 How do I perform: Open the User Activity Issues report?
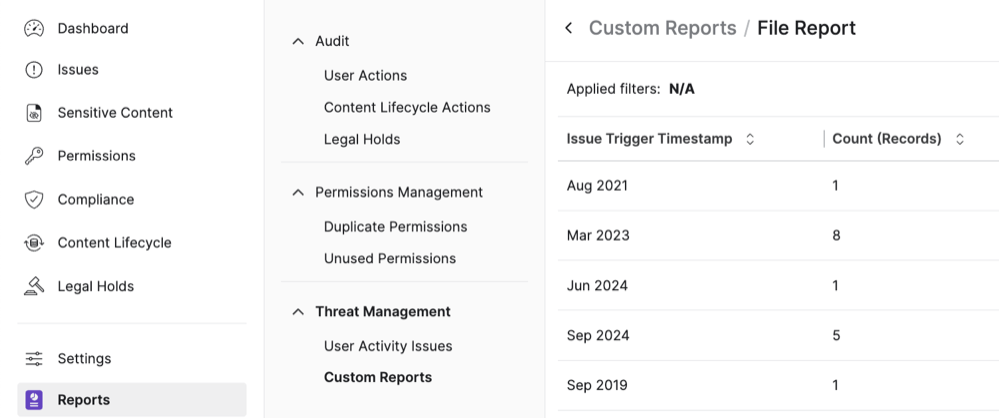[388, 346]
